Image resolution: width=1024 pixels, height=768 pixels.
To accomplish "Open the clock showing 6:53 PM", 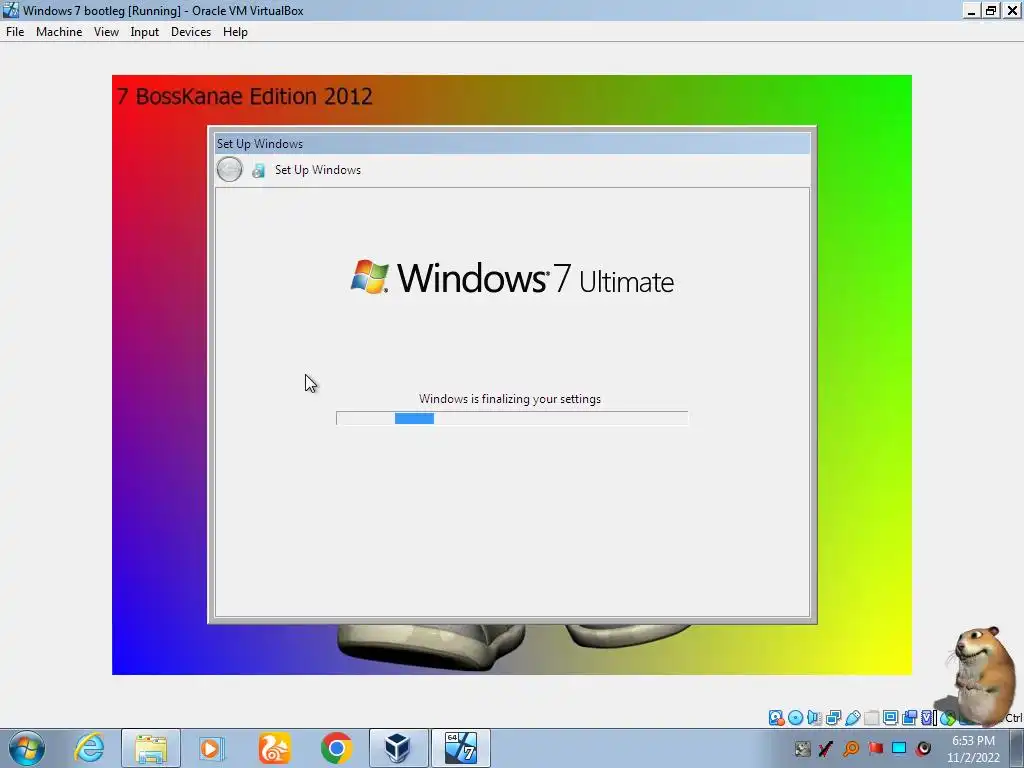I will (973, 749).
